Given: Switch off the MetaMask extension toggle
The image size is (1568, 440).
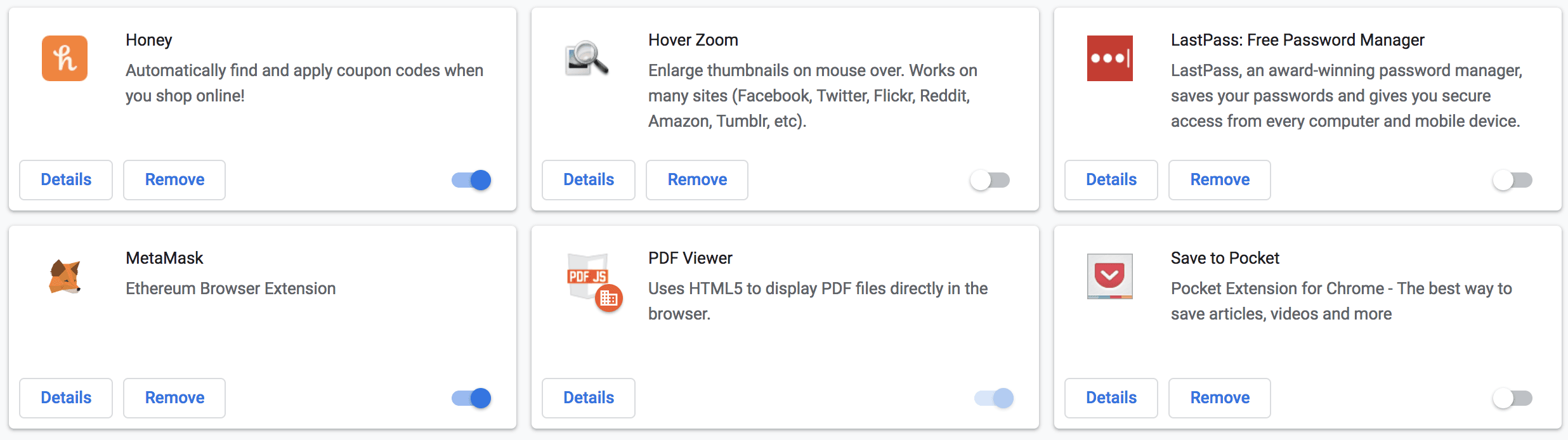Looking at the screenshot, I should pos(471,398).
